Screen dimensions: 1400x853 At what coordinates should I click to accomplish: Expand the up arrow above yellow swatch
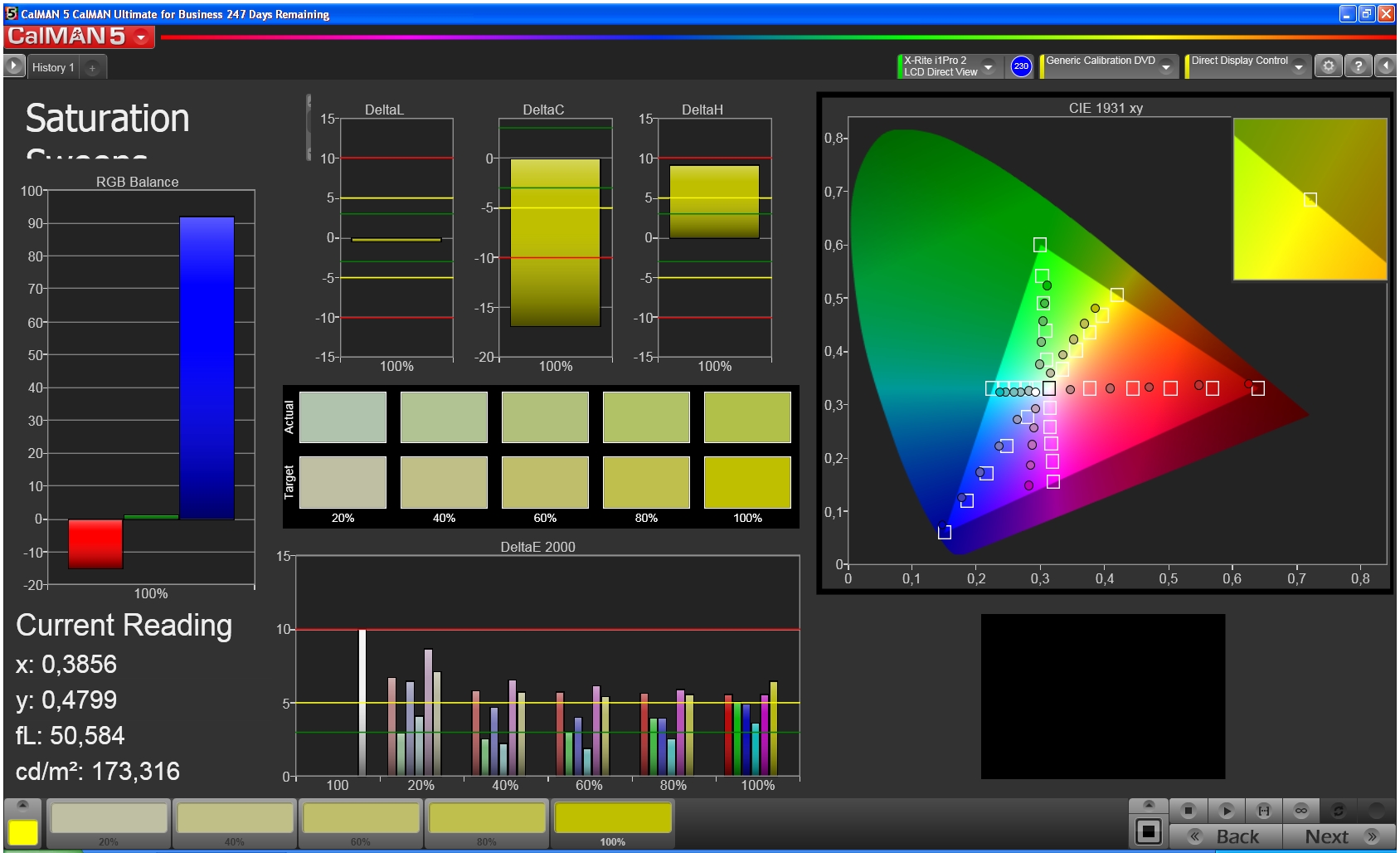pos(23,805)
